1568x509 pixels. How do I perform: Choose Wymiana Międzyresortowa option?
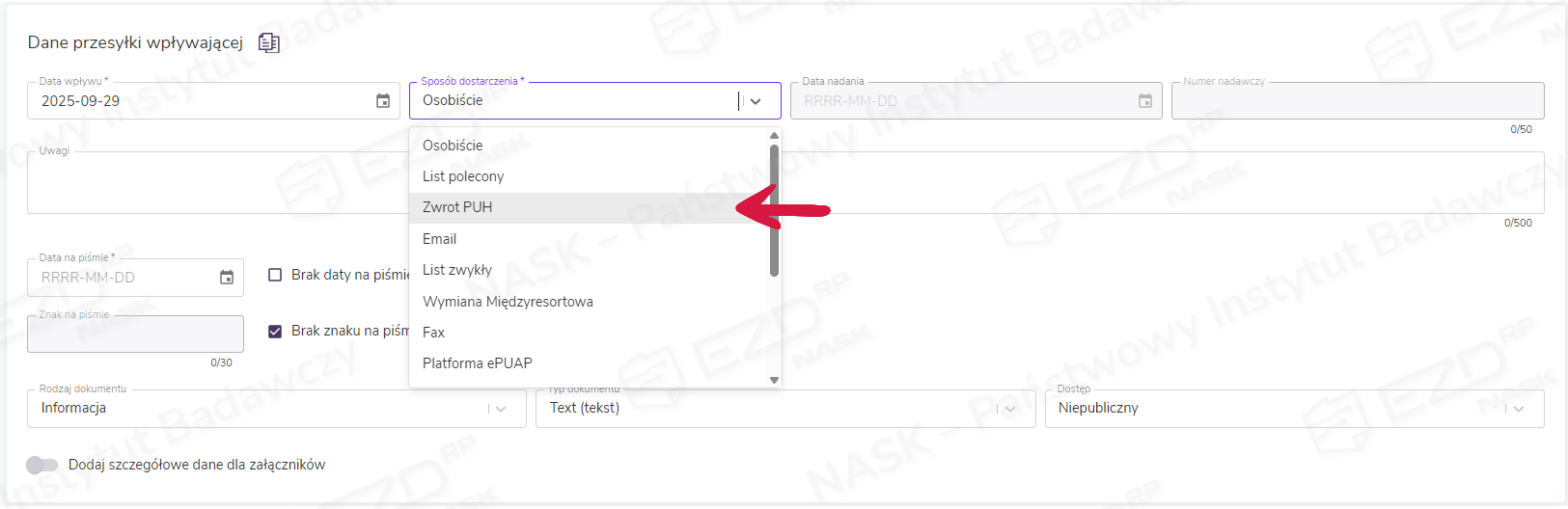point(508,302)
